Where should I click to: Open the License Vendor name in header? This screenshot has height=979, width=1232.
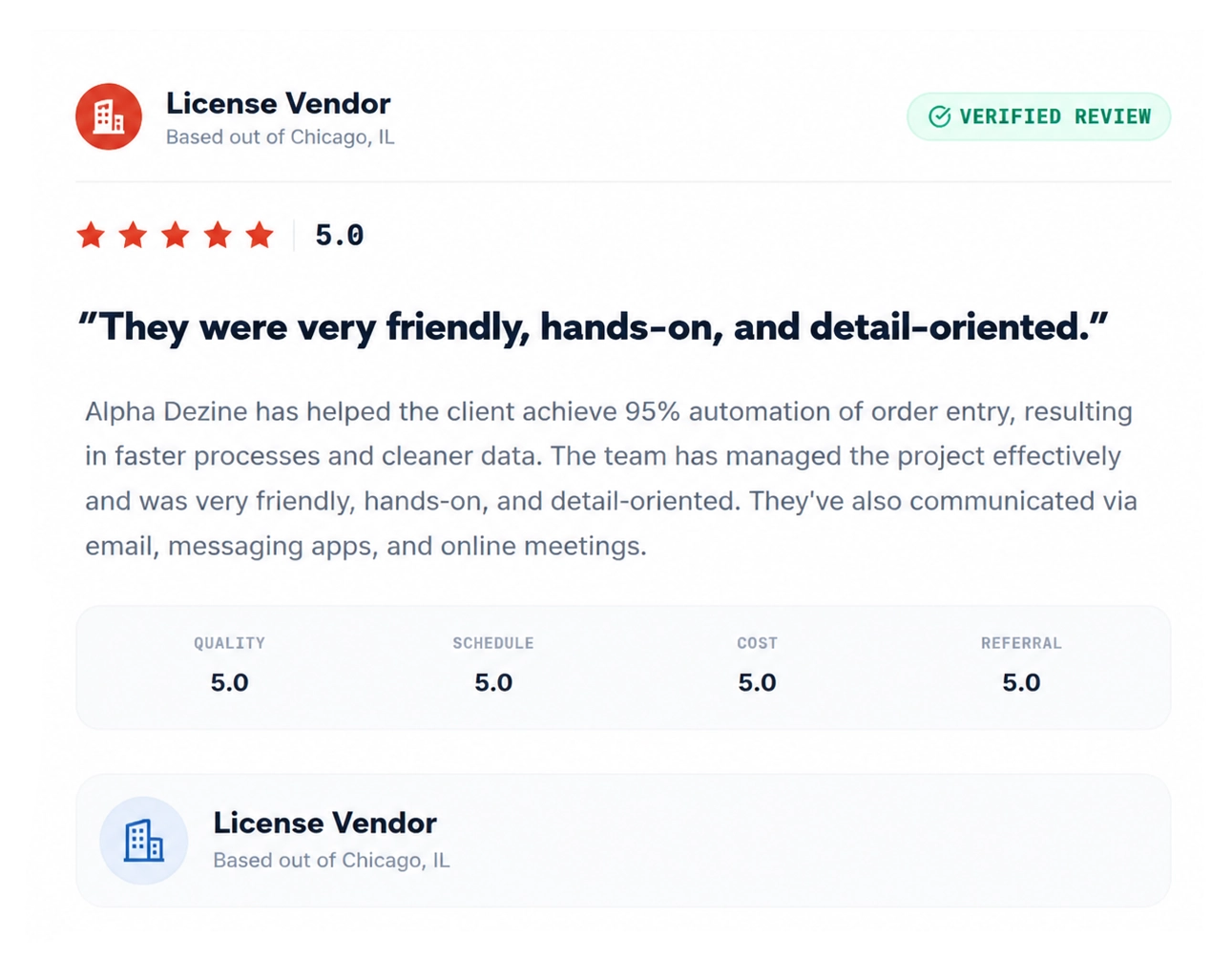click(278, 103)
